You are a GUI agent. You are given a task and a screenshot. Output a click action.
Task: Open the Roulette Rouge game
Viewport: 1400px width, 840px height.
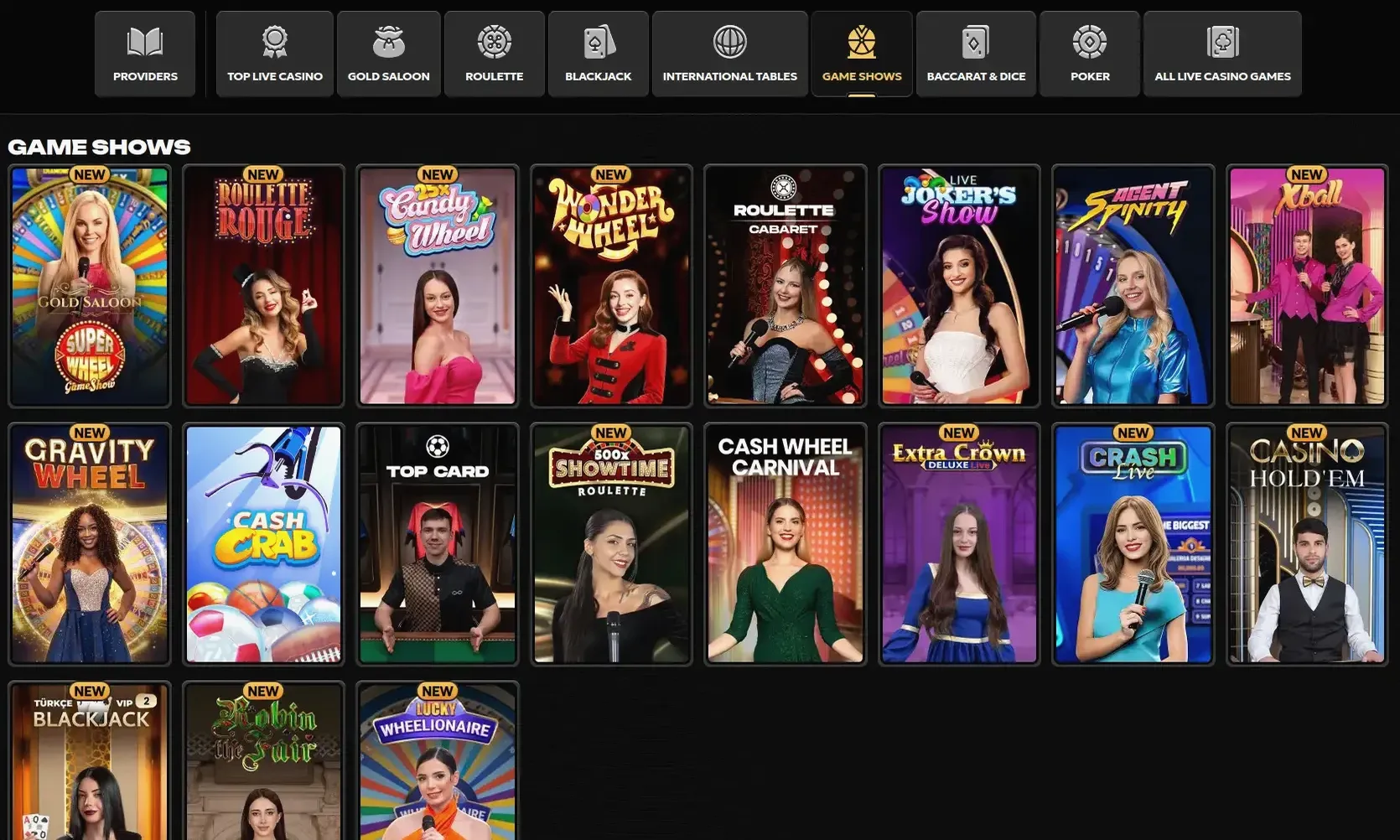click(x=264, y=286)
